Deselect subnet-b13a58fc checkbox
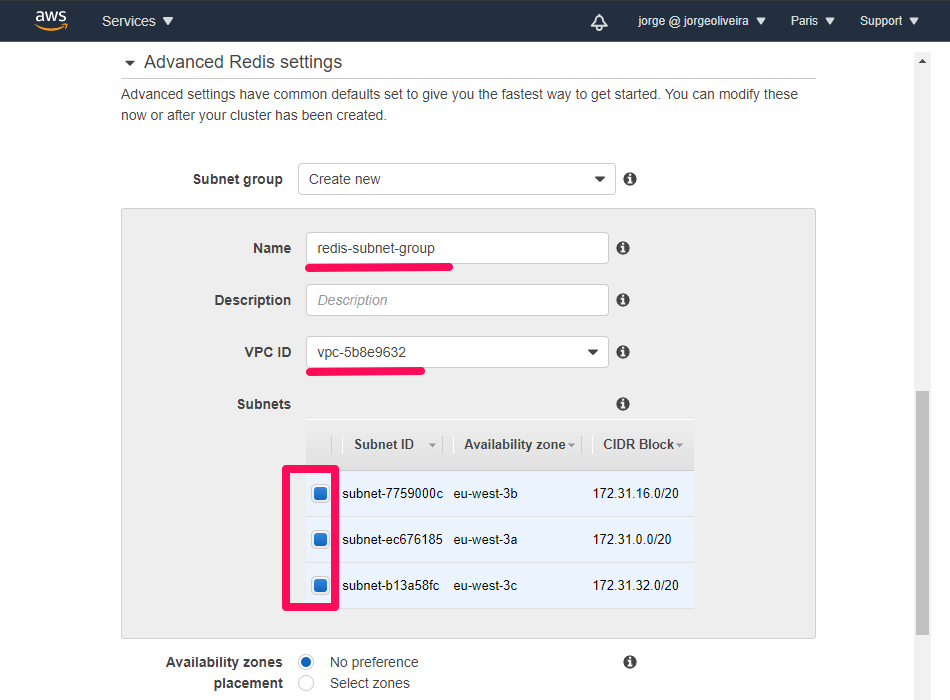Viewport: 950px width, 700px height. click(320, 586)
